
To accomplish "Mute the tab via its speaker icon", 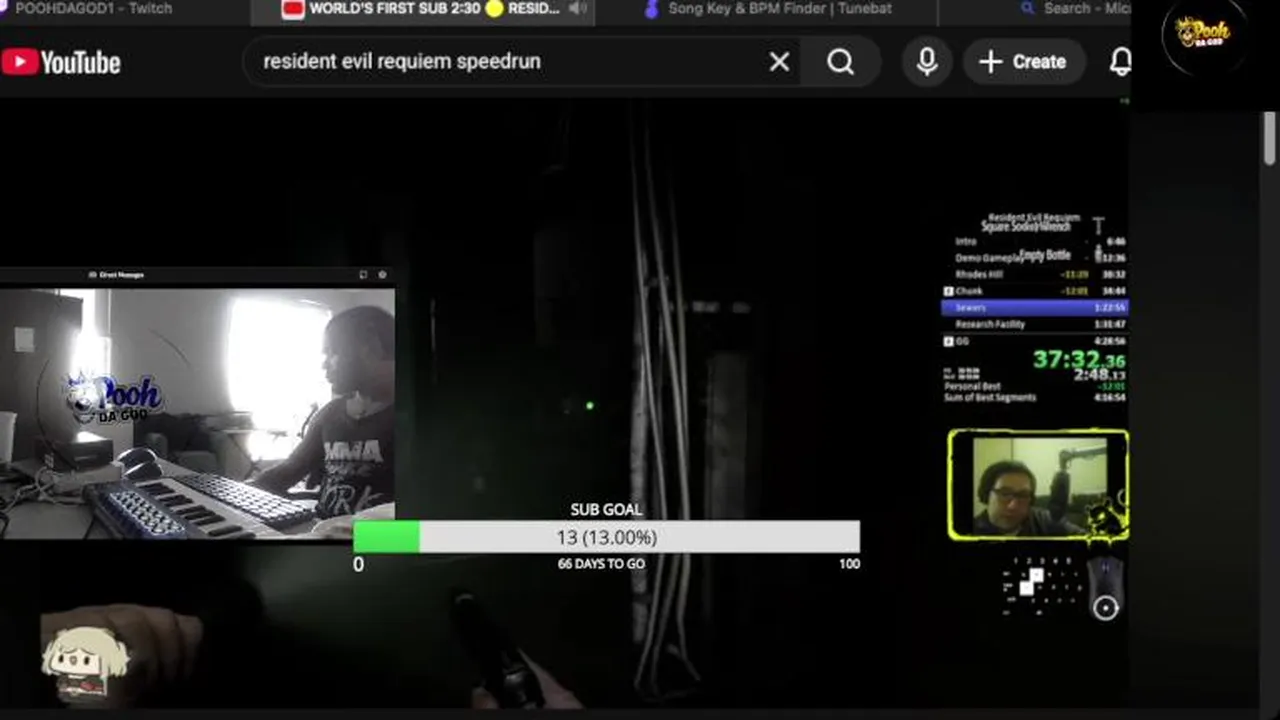I will [x=578, y=9].
